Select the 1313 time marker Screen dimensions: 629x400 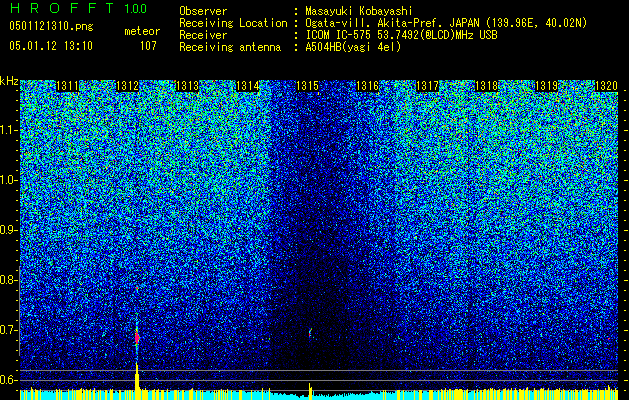click(x=187, y=86)
